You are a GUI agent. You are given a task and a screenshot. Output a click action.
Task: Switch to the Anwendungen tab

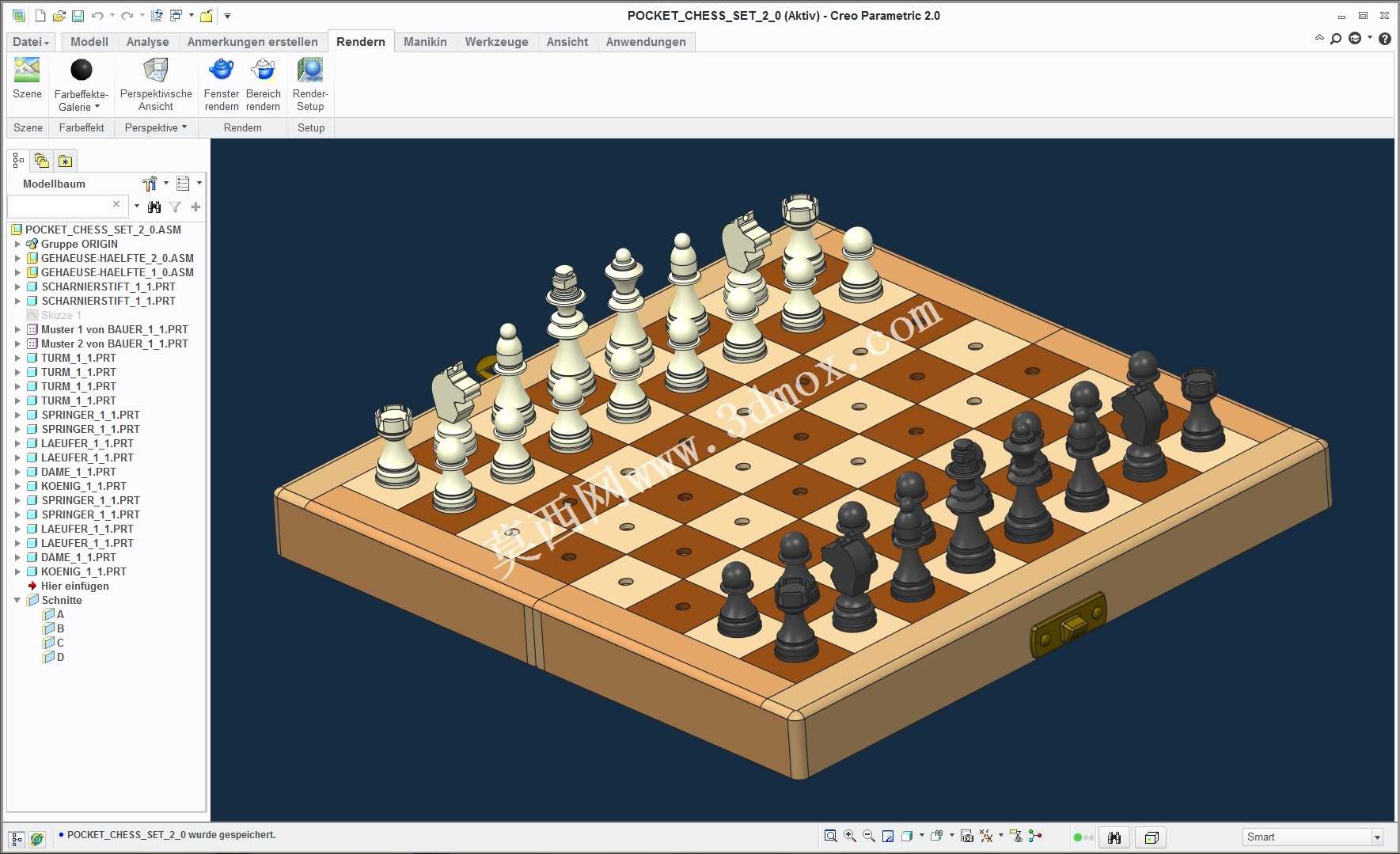[x=646, y=42]
